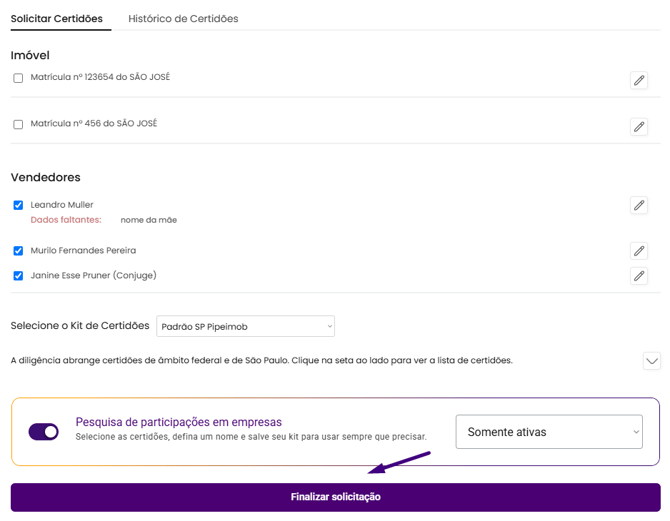Screen dimensions: 670x521
Task: Deselect Murilo Fernandes Pereira checkbox
Action: (18, 251)
